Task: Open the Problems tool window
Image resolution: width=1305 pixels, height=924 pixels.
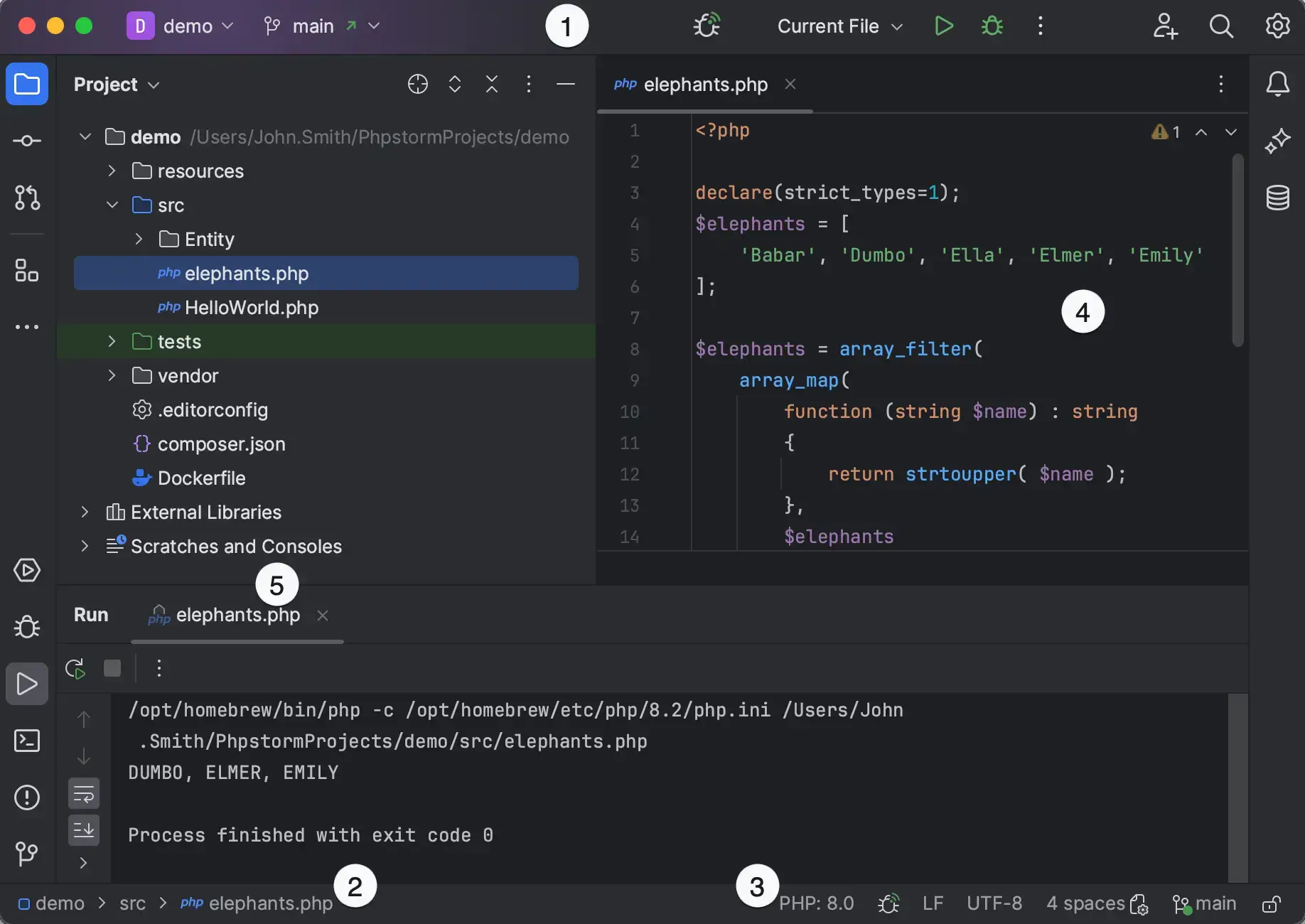Action: (x=27, y=797)
